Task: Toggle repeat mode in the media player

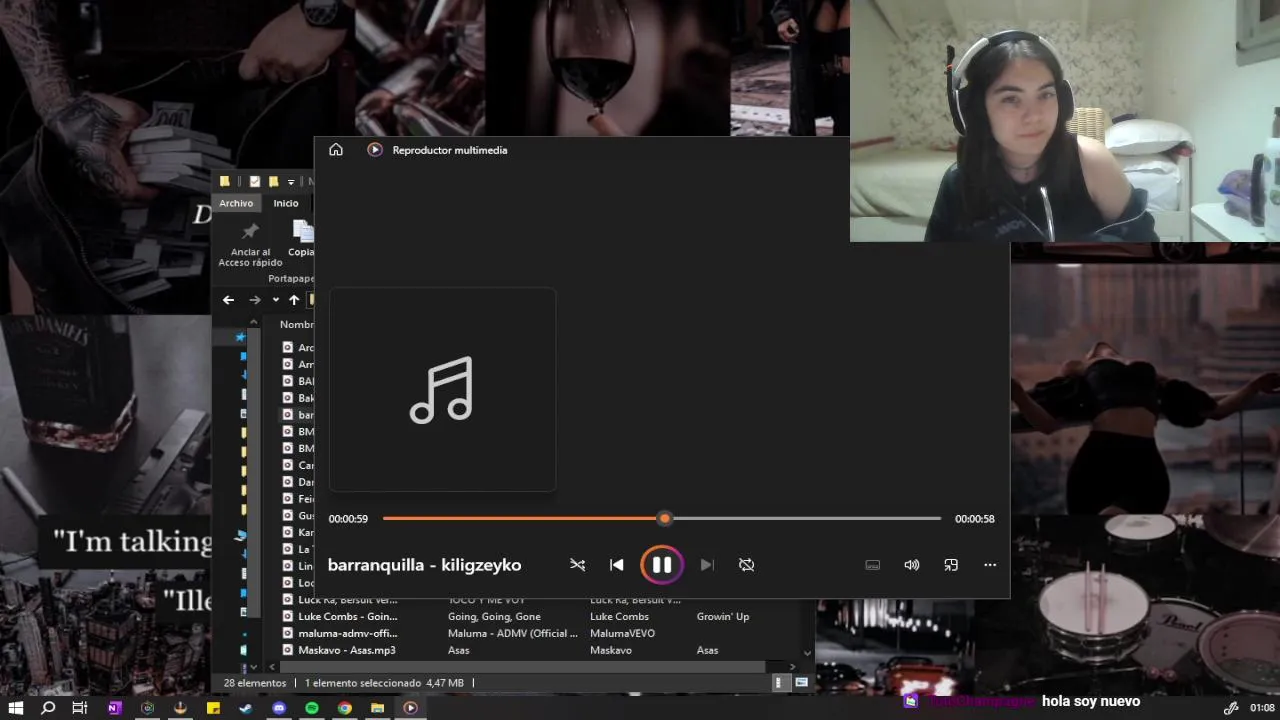Action: click(746, 565)
